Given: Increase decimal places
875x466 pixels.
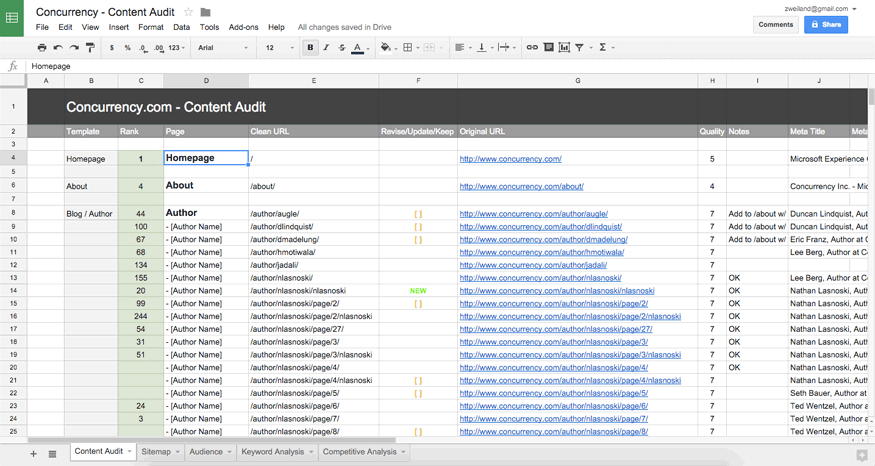Looking at the screenshot, I should tap(159, 47).
